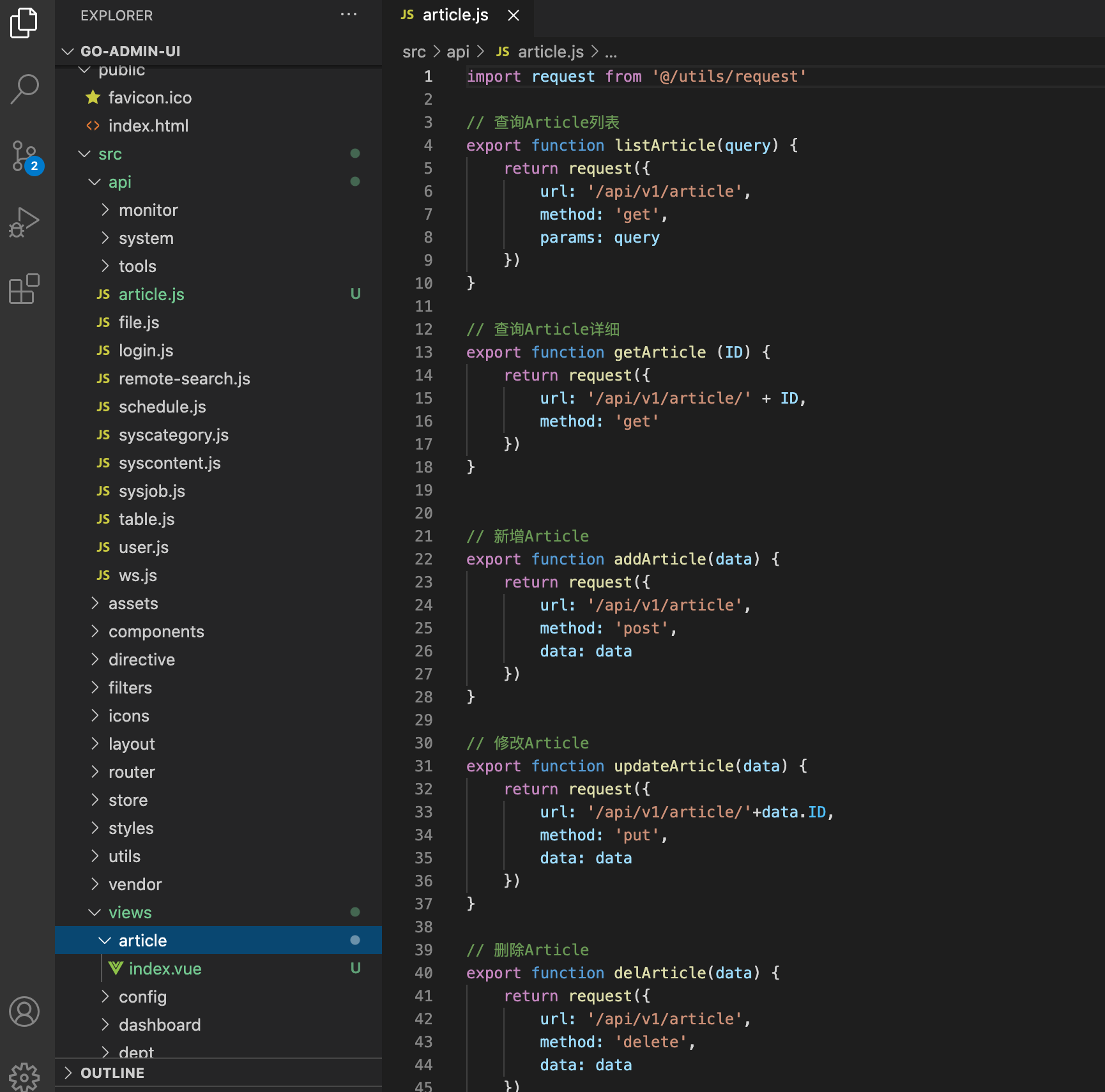
Task: Open the Search view
Action: click(x=24, y=89)
